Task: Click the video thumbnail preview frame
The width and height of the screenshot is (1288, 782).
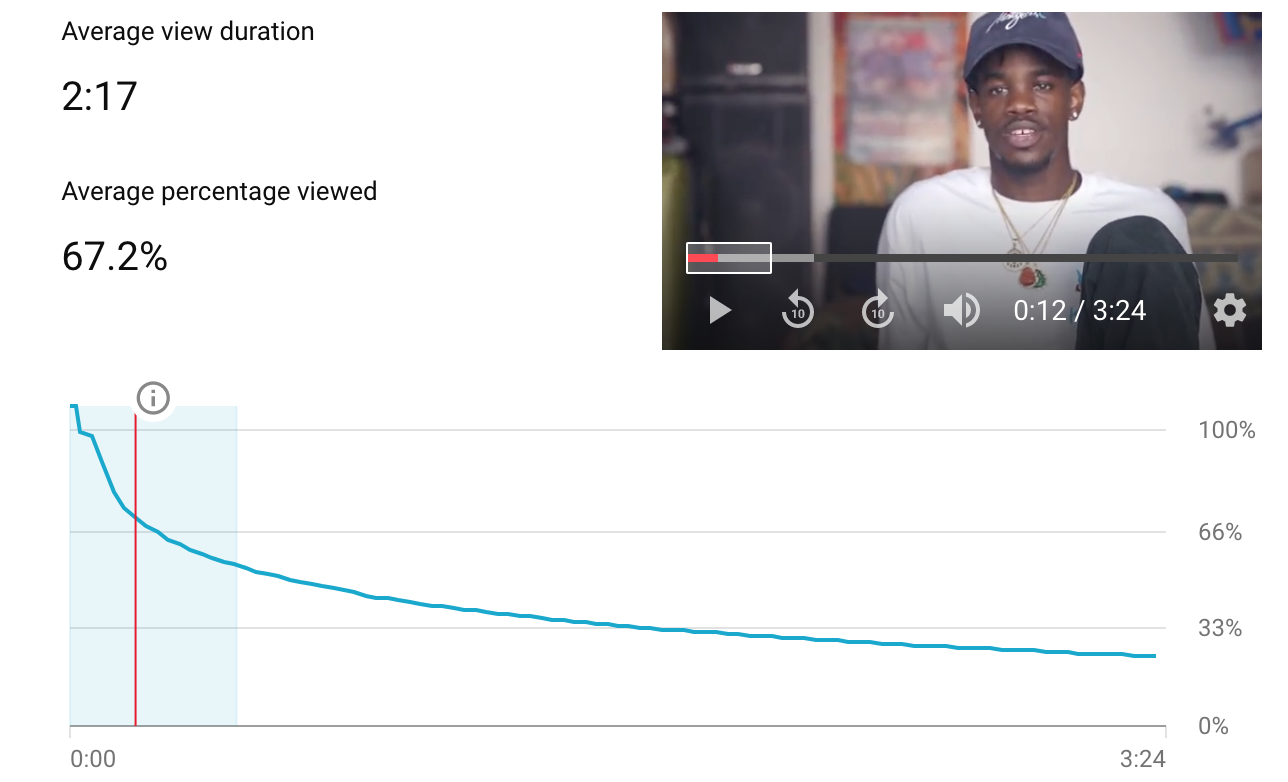Action: [962, 181]
